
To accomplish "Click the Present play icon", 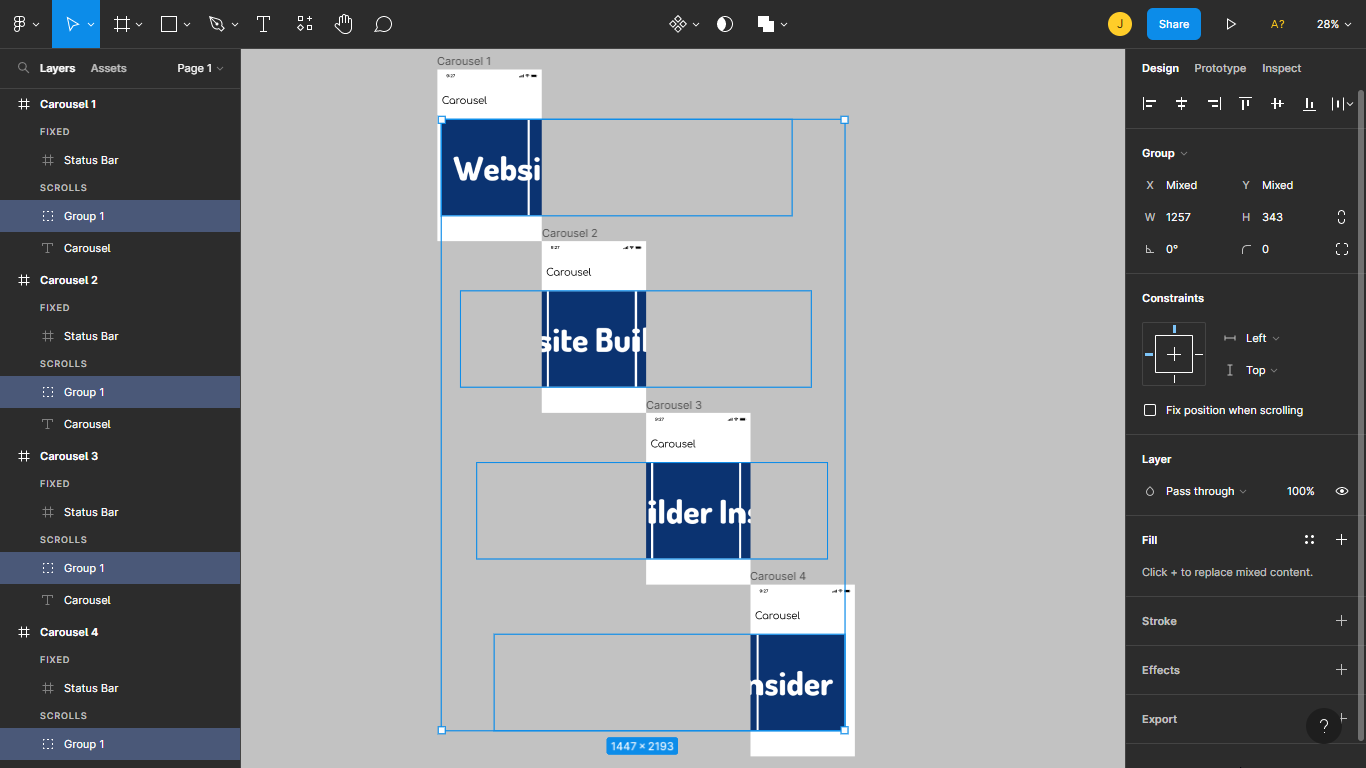I will coord(1231,24).
